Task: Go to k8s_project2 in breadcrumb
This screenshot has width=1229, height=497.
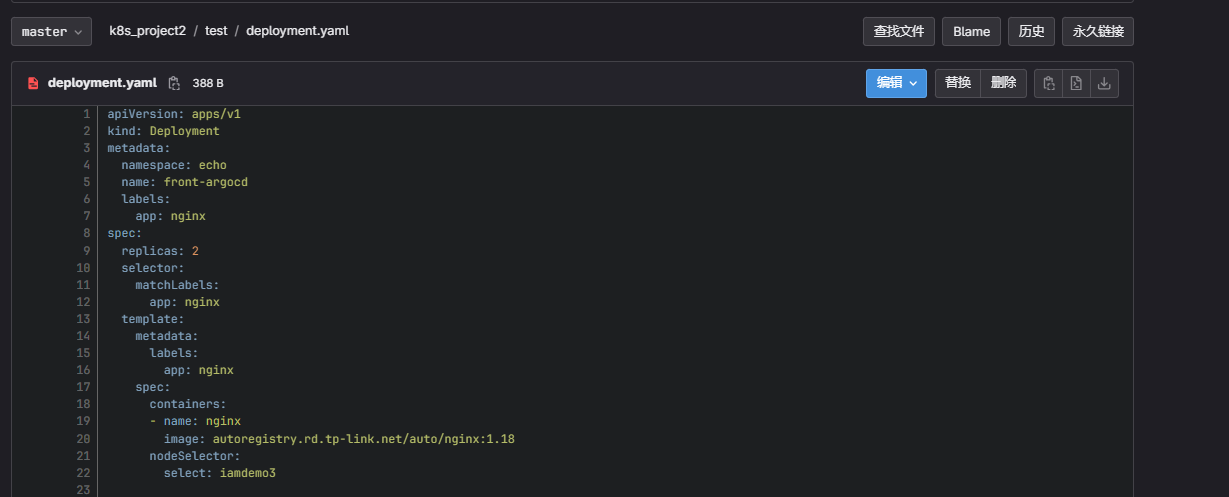Action: tap(147, 31)
